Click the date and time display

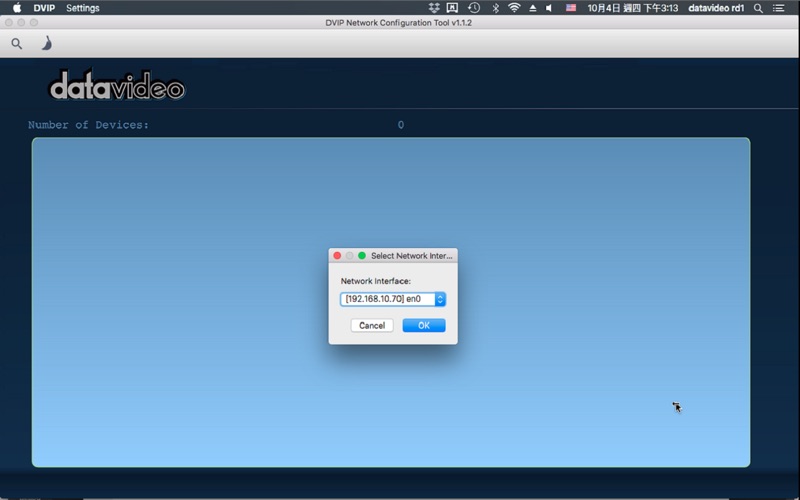[633, 8]
